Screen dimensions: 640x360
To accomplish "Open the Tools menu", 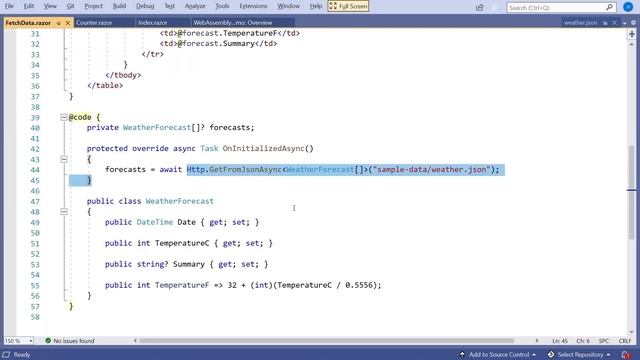I will 222,6.
